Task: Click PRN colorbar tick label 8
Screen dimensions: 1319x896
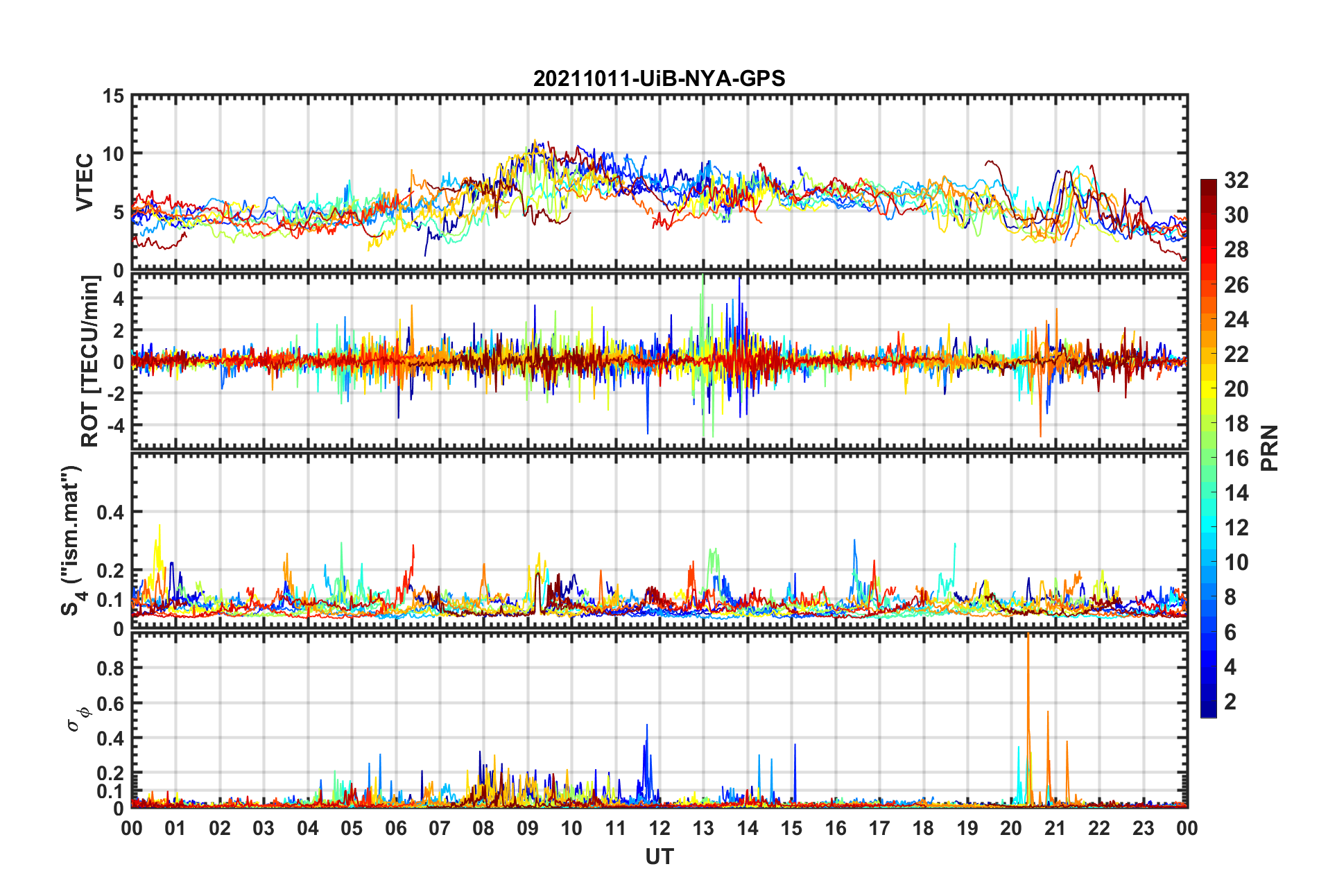Action: point(1230,597)
